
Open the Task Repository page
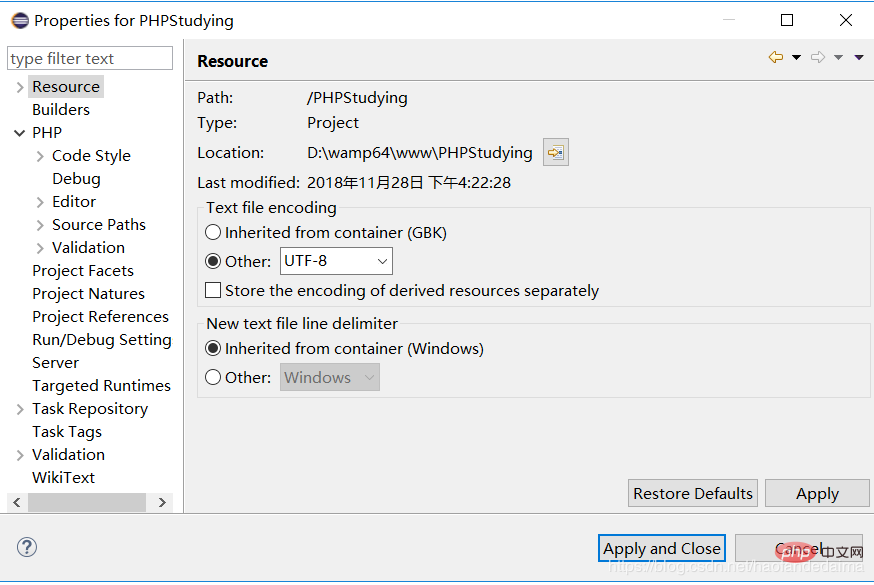pyautogui.click(x=90, y=409)
